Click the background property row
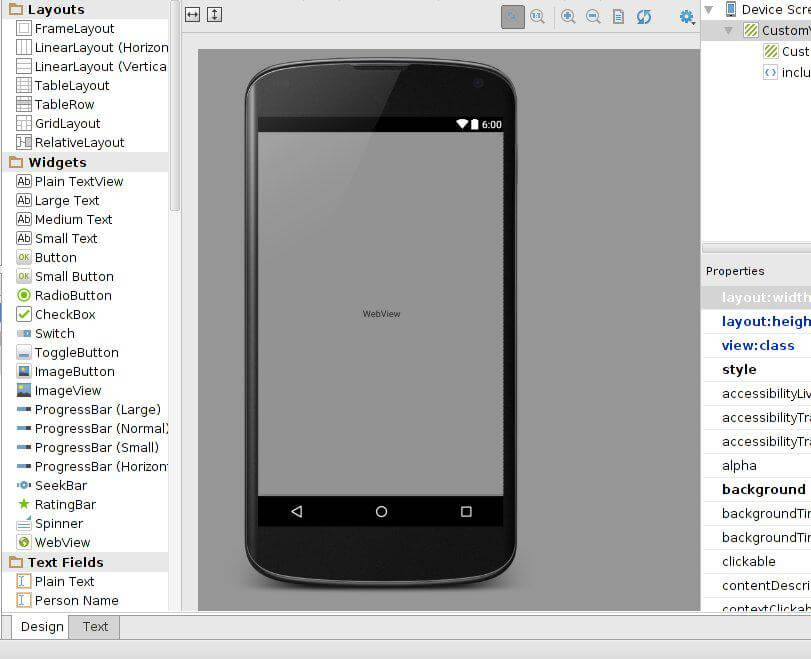Screen dimensions: 811x659 point(763,489)
